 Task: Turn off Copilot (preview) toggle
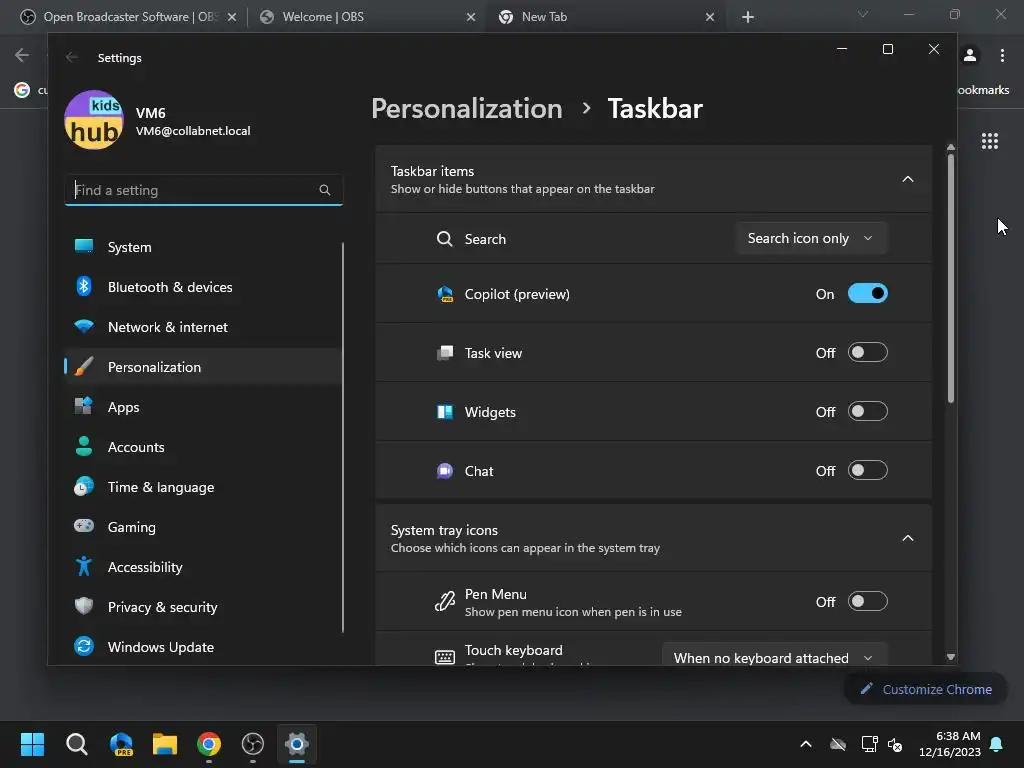point(867,293)
